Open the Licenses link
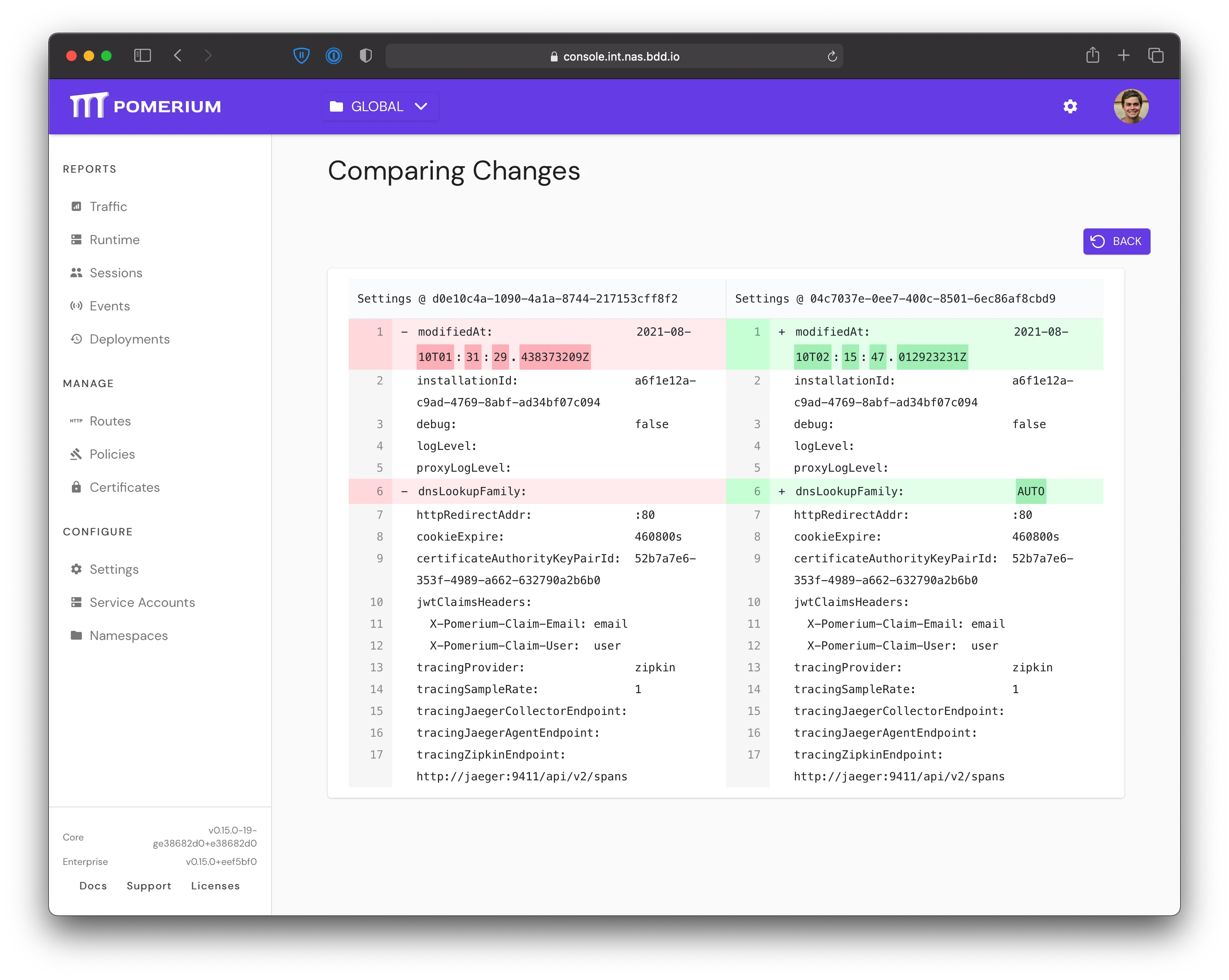This screenshot has height=980, width=1229. 215,885
